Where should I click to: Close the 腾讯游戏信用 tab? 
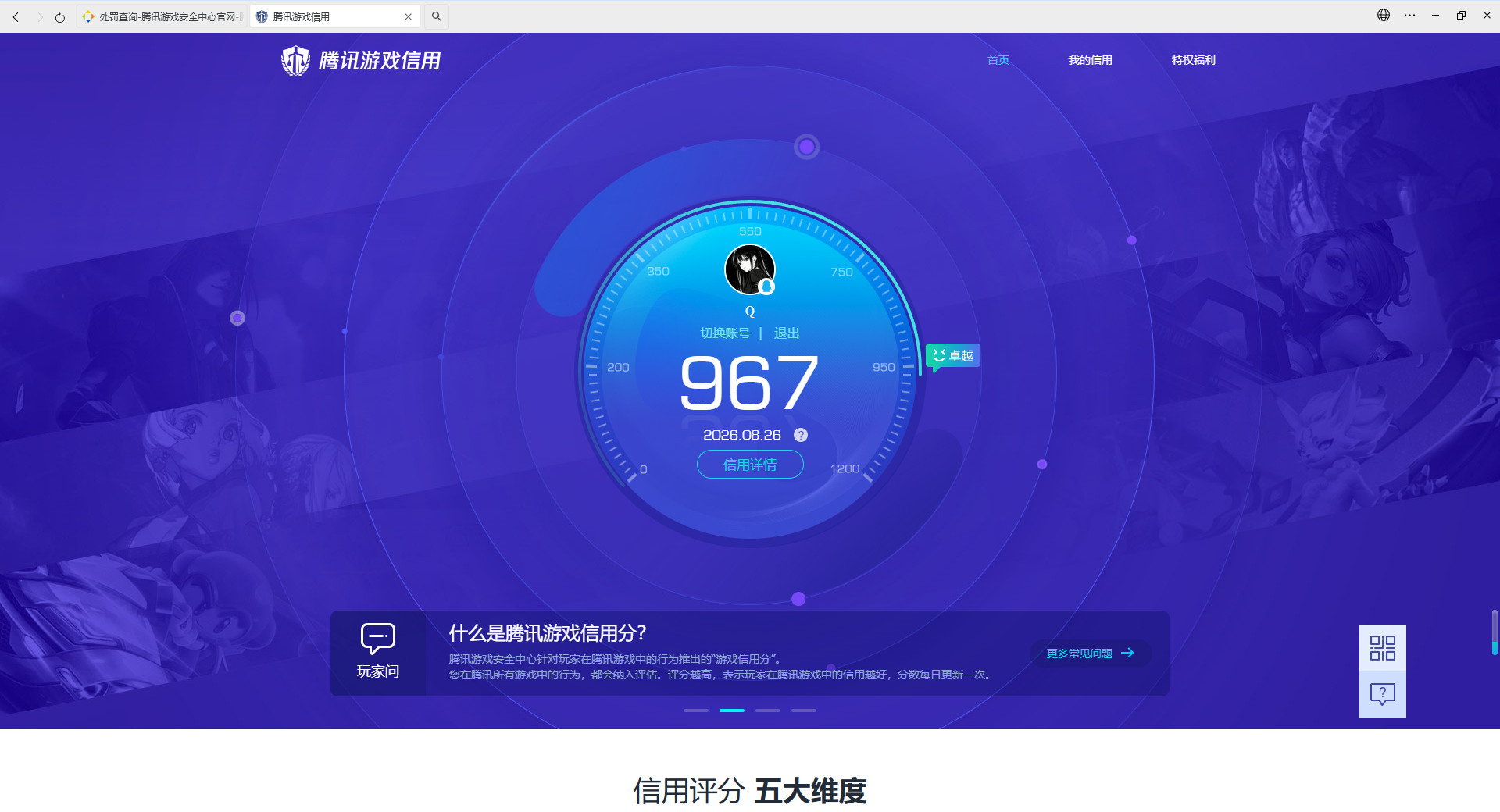408,16
